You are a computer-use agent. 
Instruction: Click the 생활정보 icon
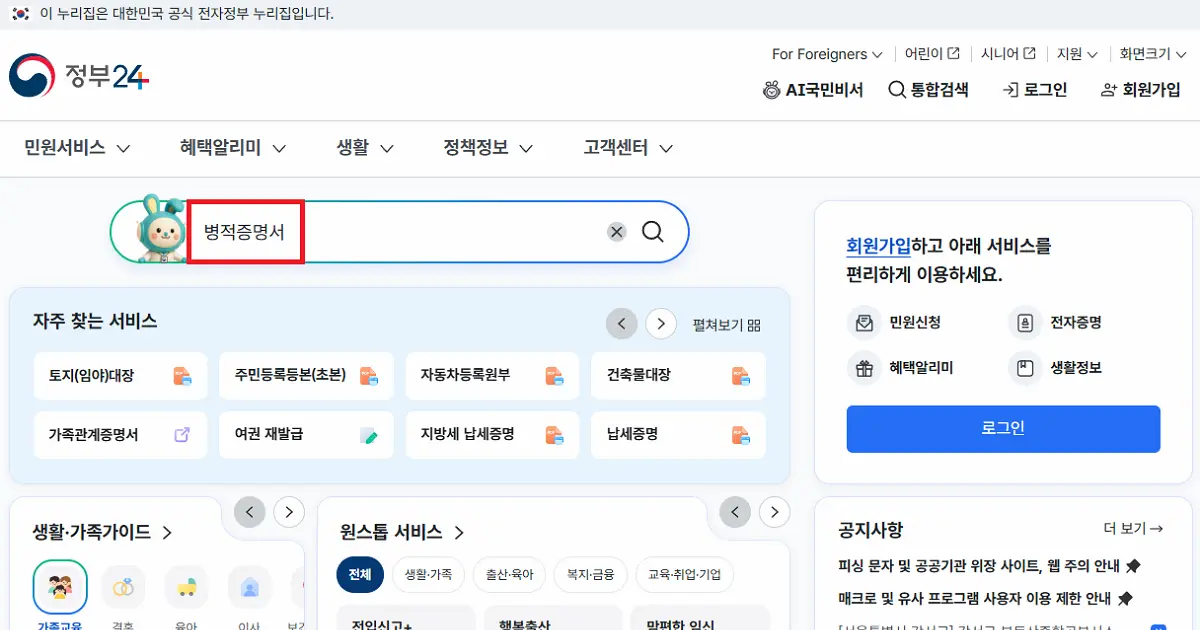[1024, 368]
